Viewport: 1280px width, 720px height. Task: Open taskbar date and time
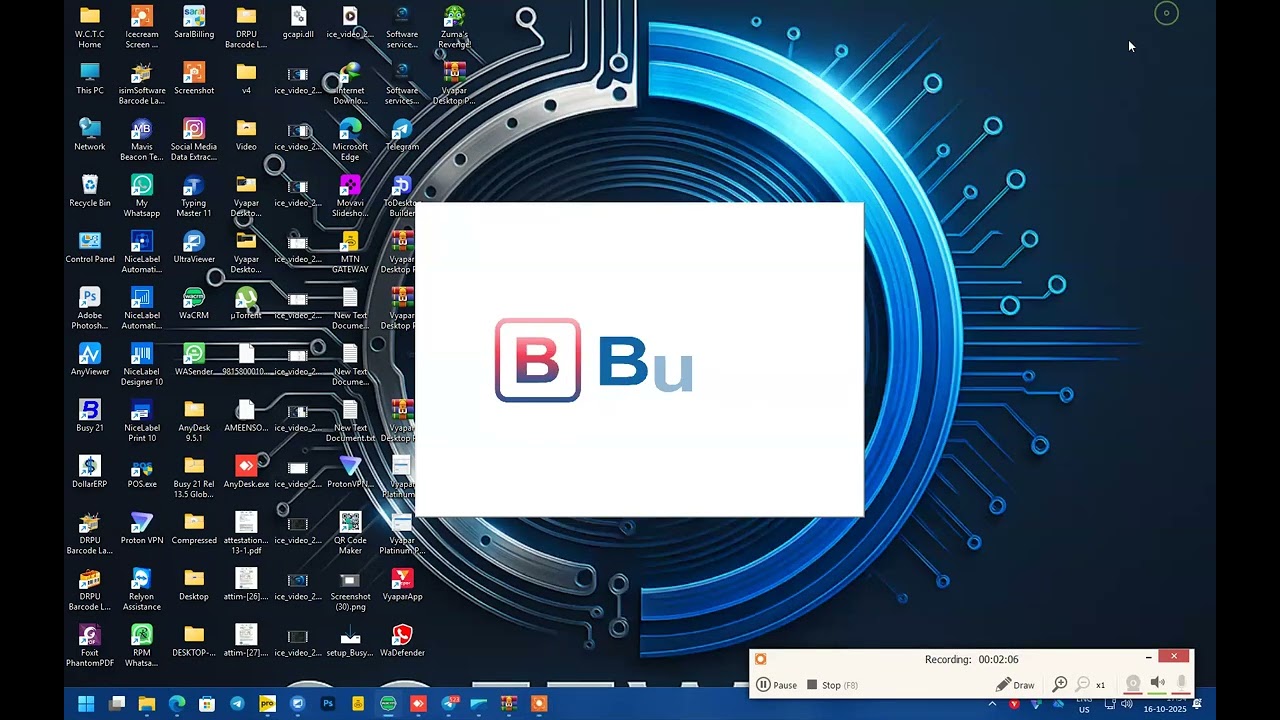pyautogui.click(x=1165, y=704)
